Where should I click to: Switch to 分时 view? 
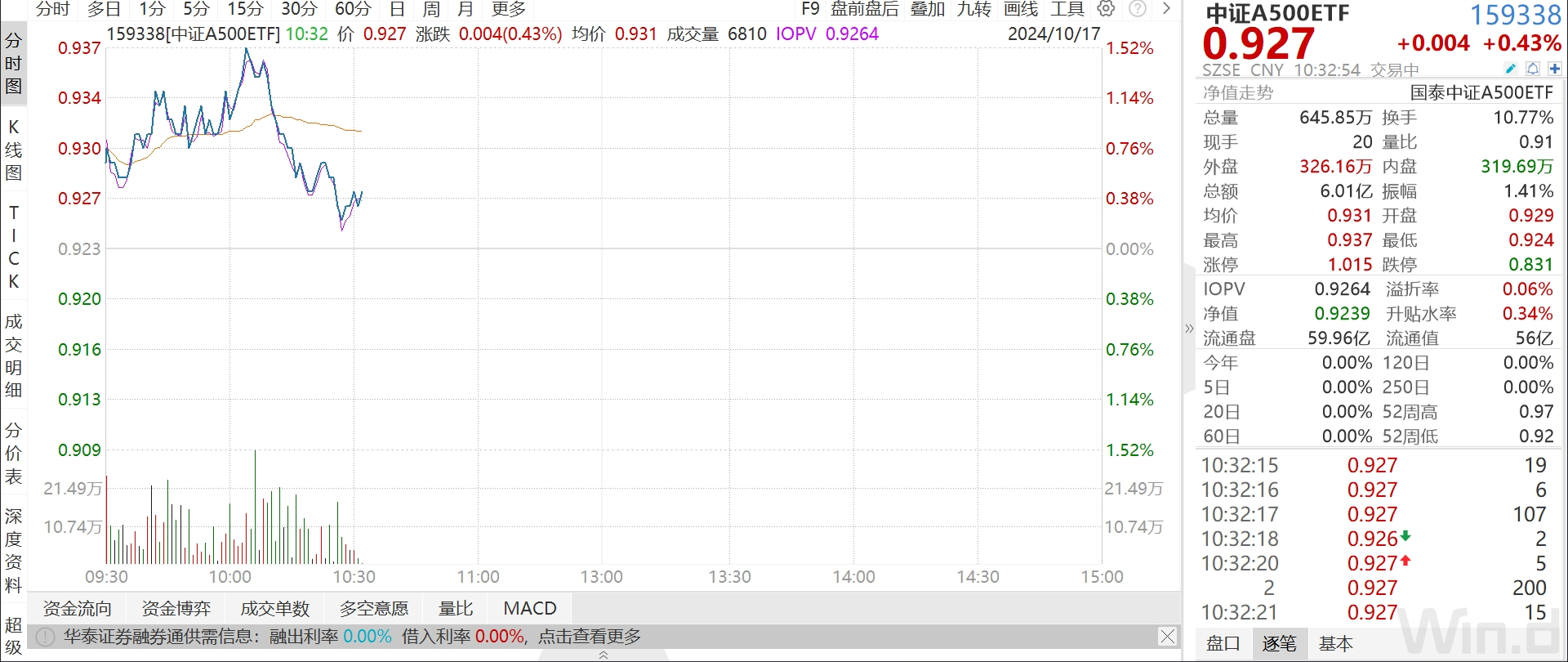(53, 9)
